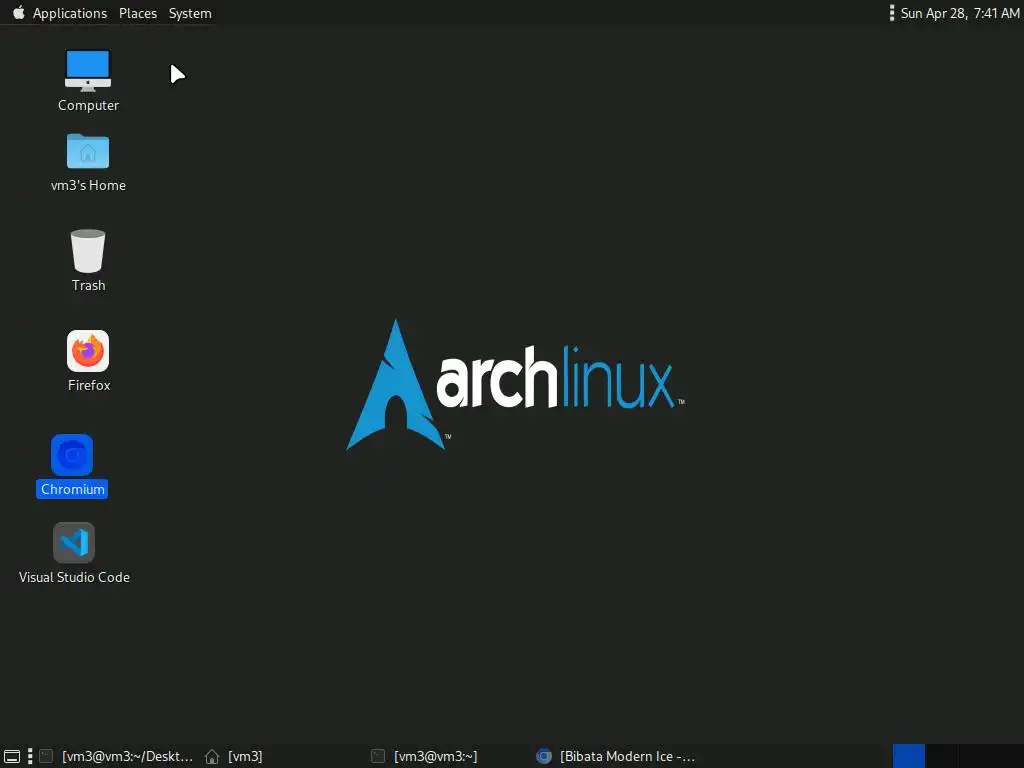Click the show desktop button in bottom panel
Image resolution: width=1024 pixels, height=768 pixels.
point(12,756)
